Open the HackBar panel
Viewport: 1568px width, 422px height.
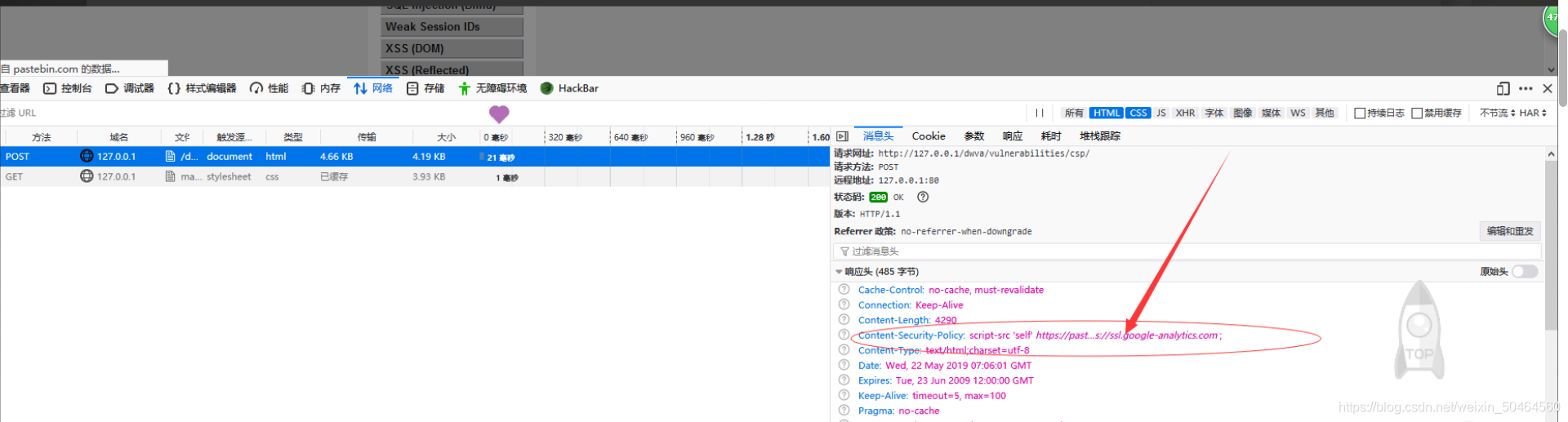coord(569,88)
